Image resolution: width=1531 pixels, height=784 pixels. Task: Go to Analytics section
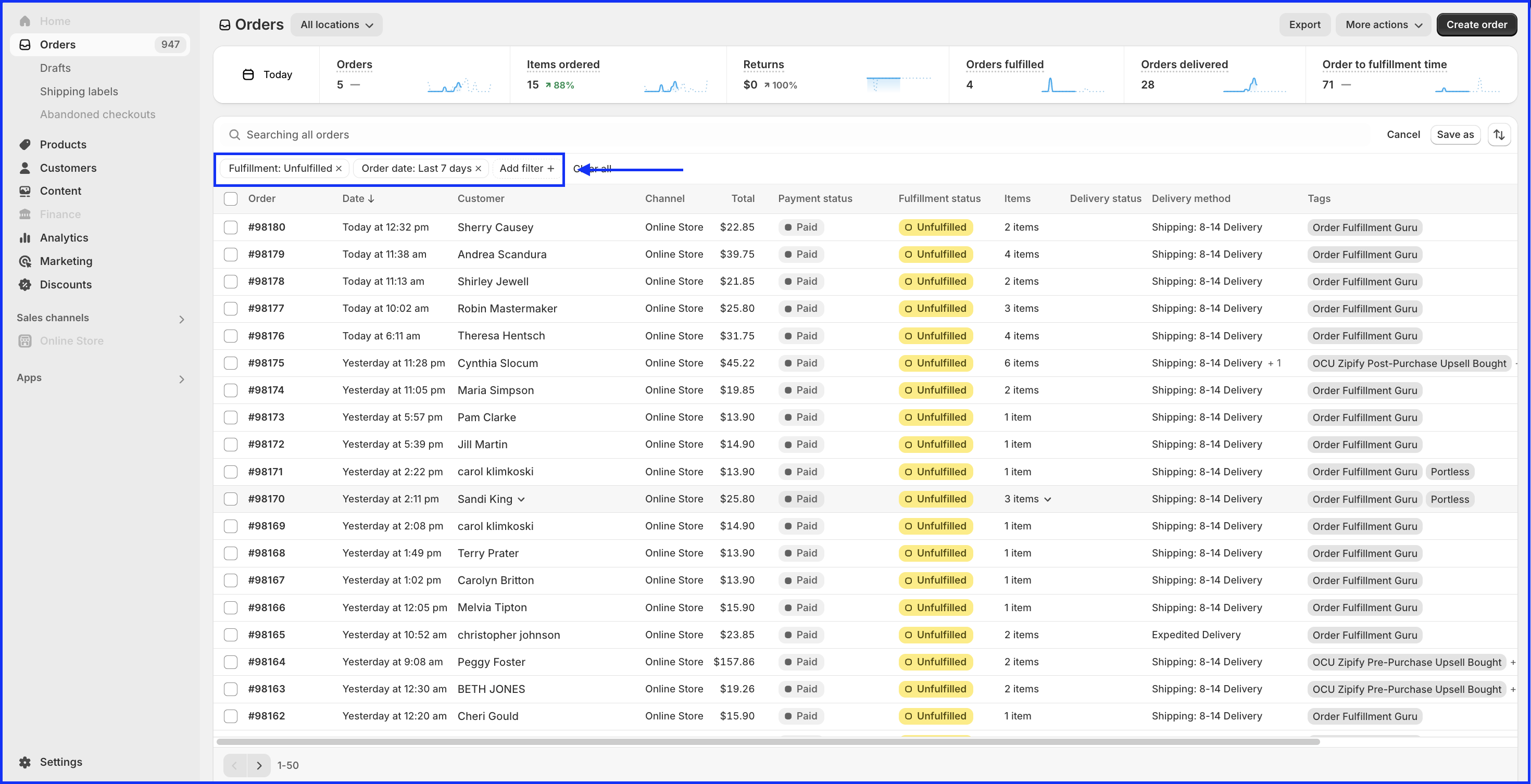(x=64, y=237)
